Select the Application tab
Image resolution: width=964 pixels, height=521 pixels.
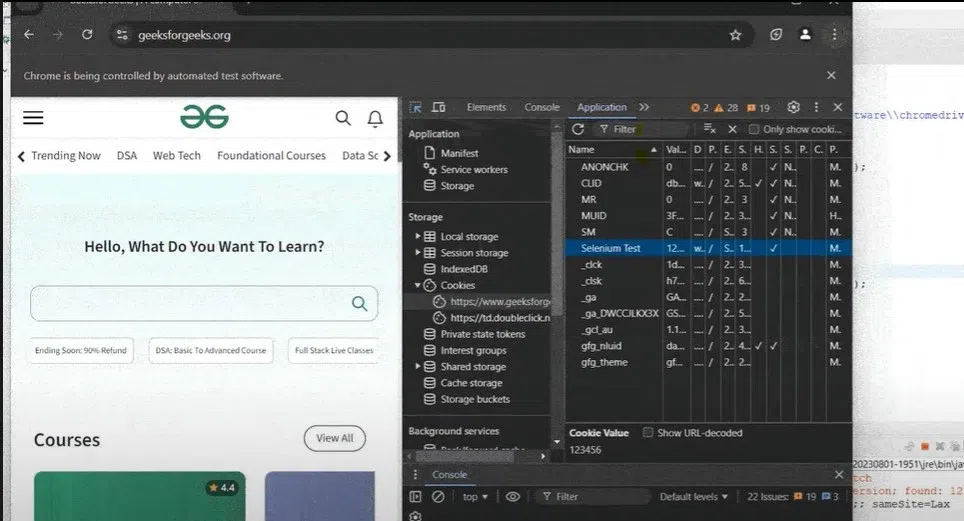point(601,107)
